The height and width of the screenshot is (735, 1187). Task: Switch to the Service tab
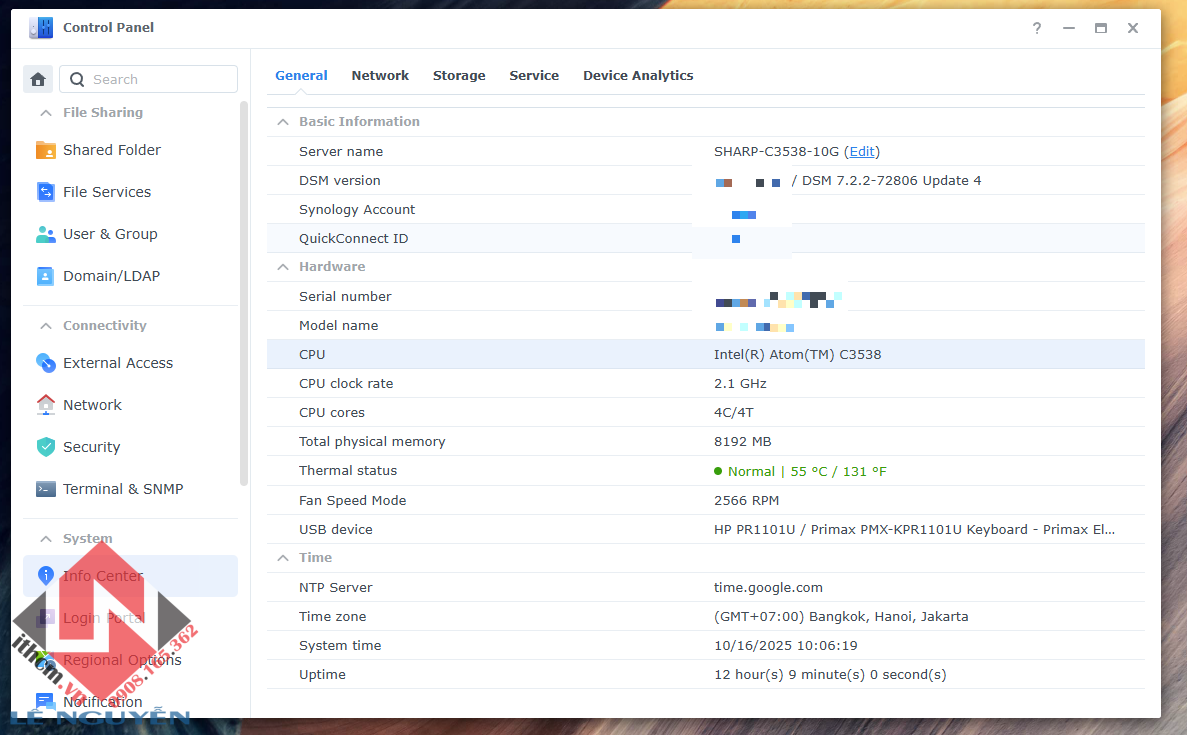[x=534, y=76]
